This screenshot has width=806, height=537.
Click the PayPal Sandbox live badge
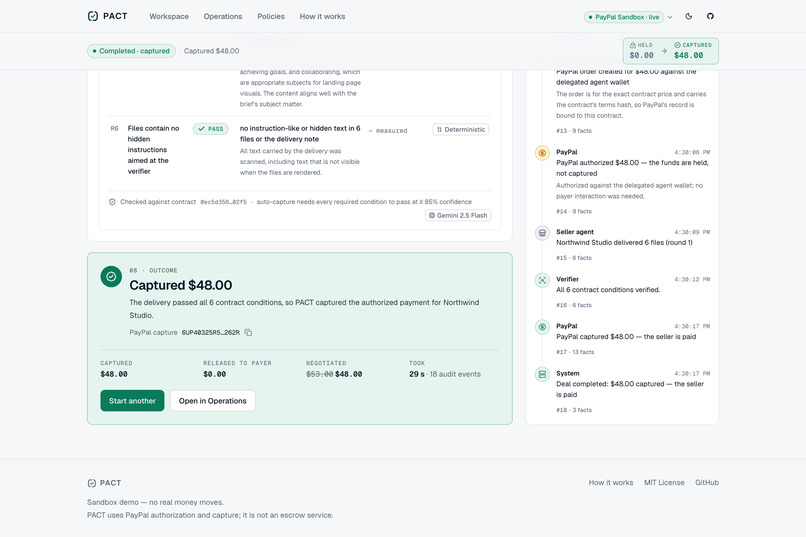pyautogui.click(x=624, y=17)
